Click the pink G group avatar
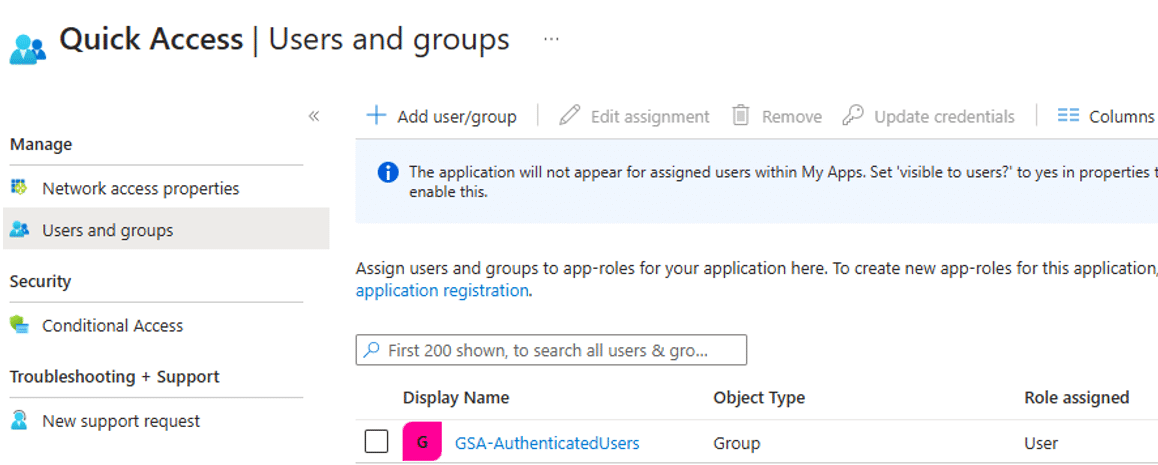Screen dimensions: 1158x465 point(422,441)
